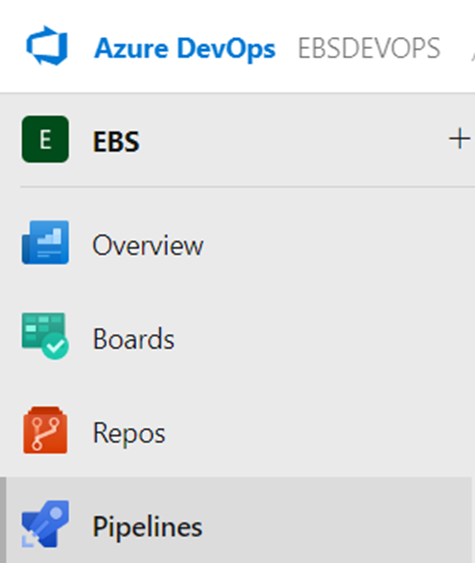Open the Overview menu label
This screenshot has height=563, width=475.
(148, 245)
